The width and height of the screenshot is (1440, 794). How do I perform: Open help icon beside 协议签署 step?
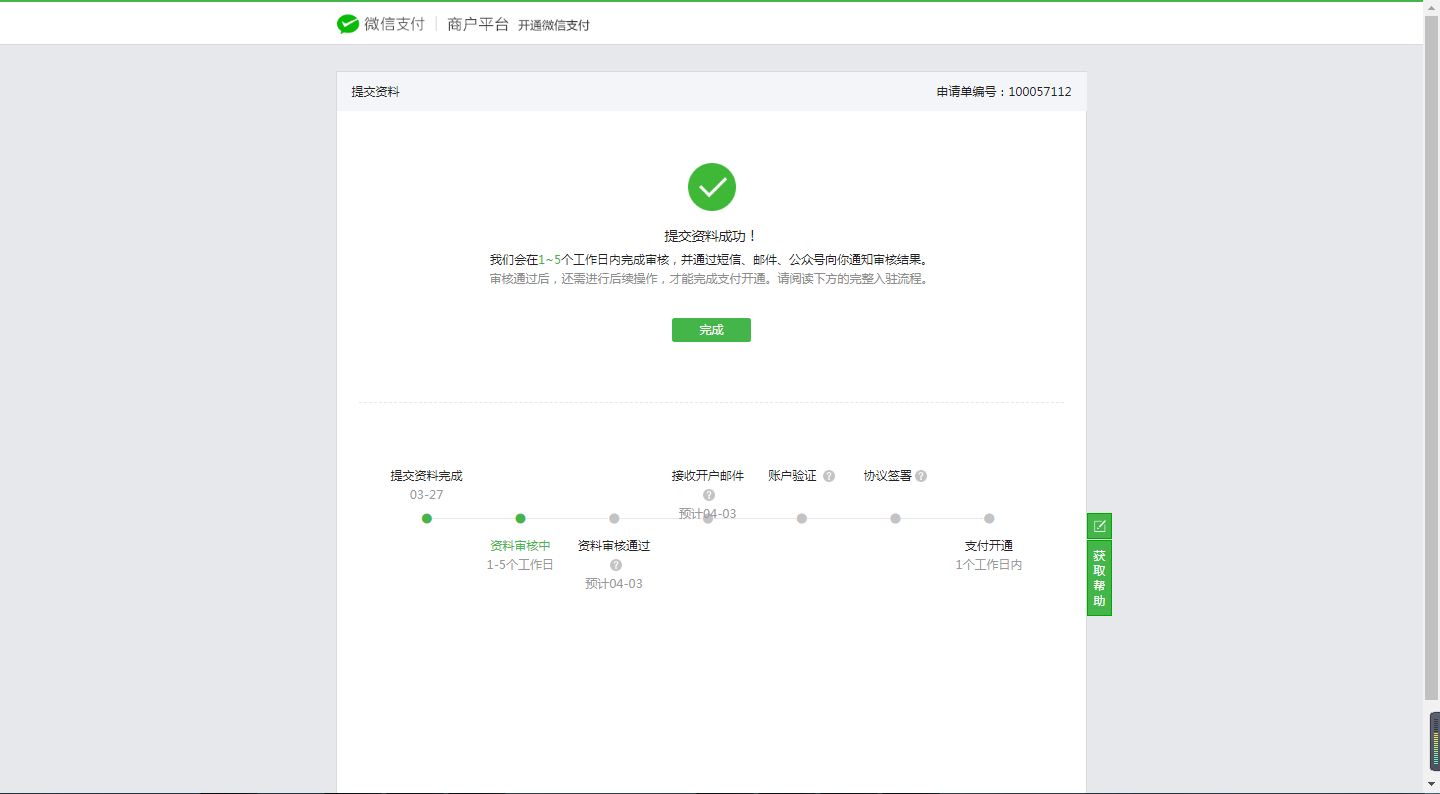921,476
